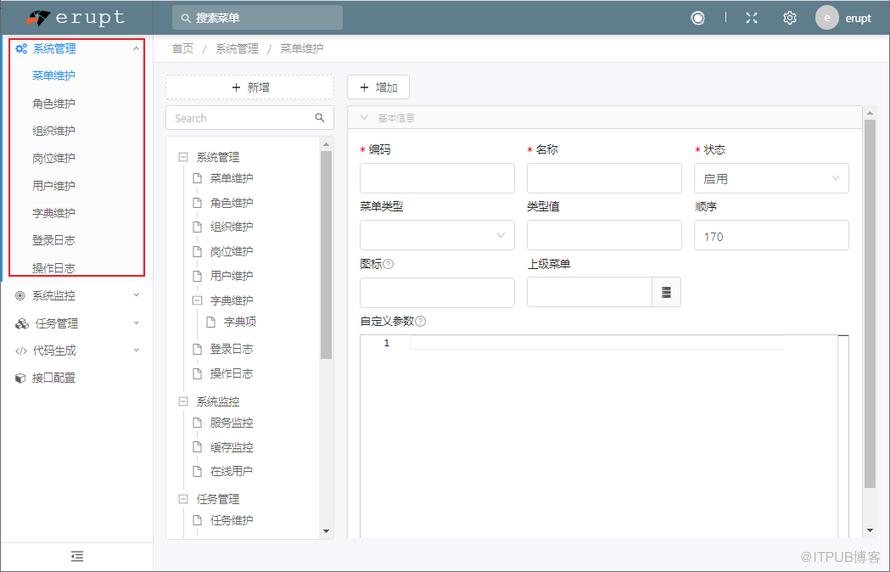Image resolution: width=890 pixels, height=572 pixels.
Task: Open 字典维护 in the sidebar
Action: click(x=53, y=213)
